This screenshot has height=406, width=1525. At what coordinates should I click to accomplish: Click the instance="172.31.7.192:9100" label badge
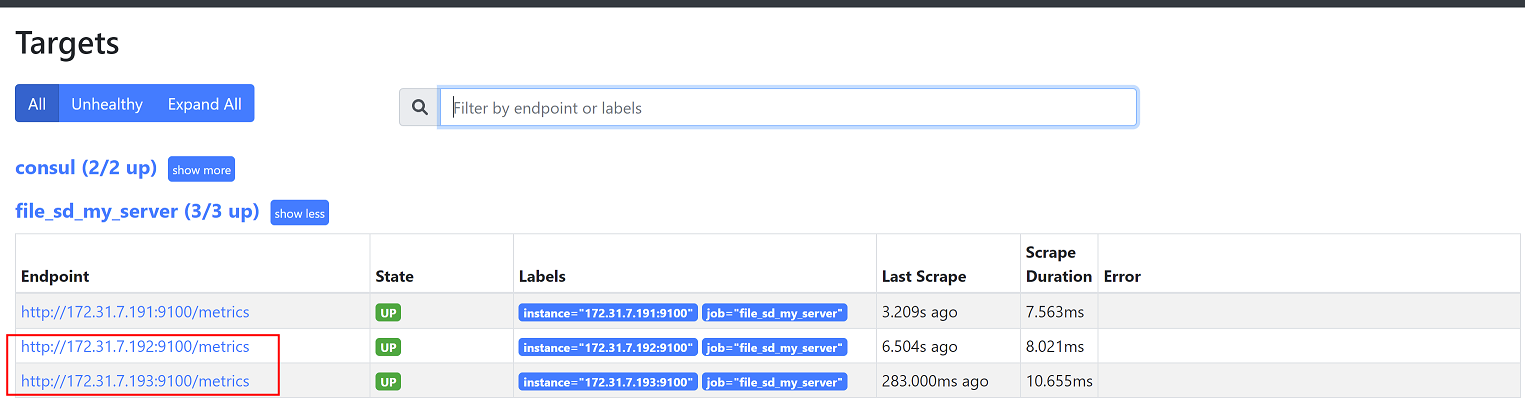607,348
